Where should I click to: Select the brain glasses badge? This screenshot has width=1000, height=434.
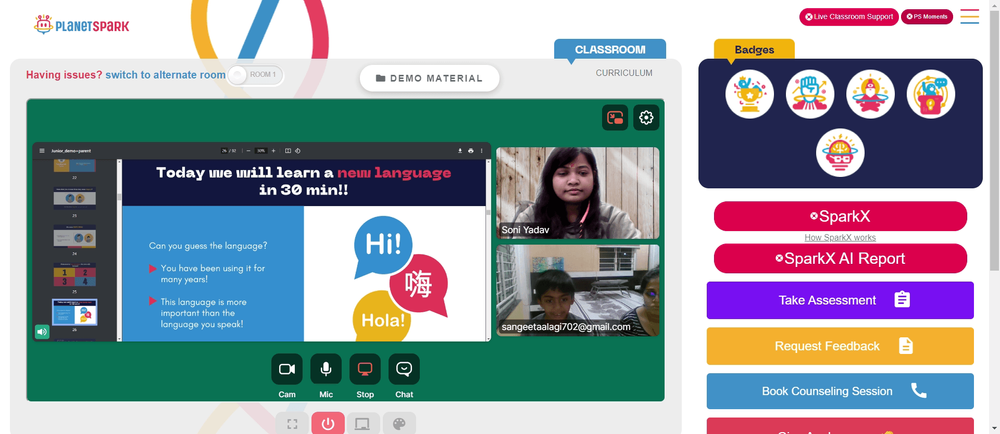[x=840, y=153]
